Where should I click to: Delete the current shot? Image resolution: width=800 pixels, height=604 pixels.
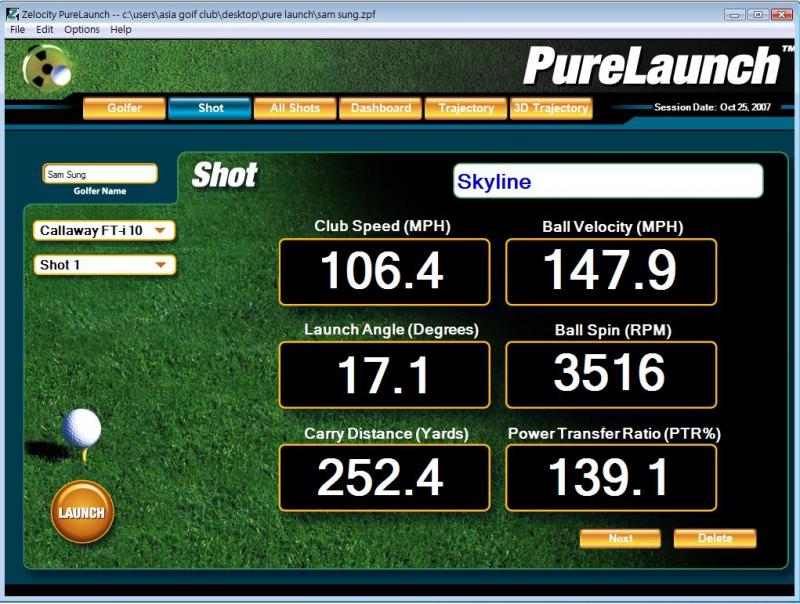point(714,538)
